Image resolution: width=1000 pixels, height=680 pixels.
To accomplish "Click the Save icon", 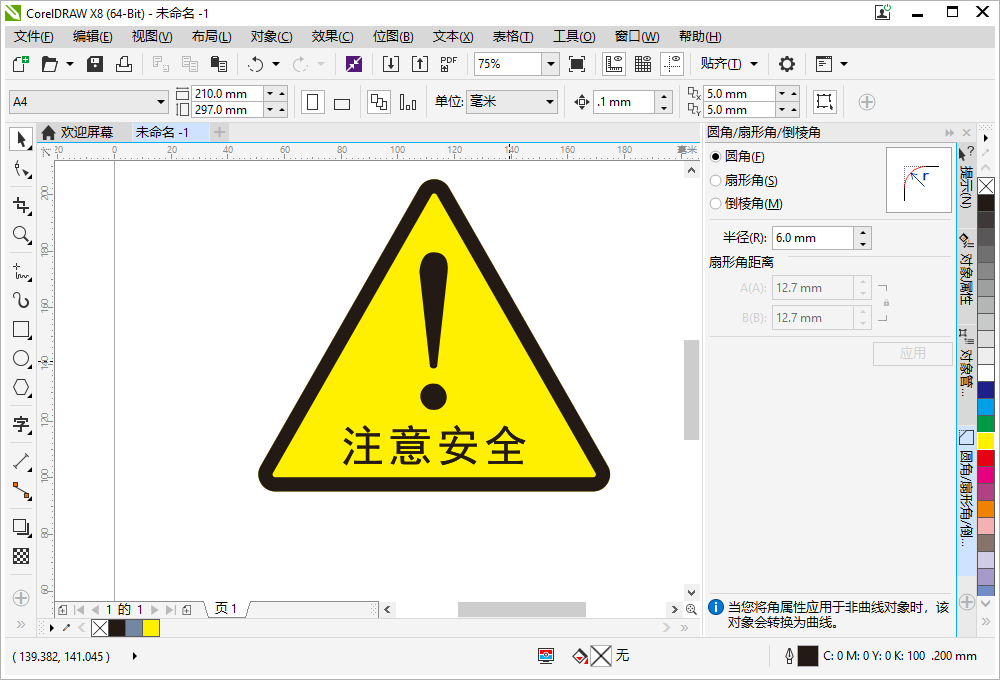I will [95, 64].
